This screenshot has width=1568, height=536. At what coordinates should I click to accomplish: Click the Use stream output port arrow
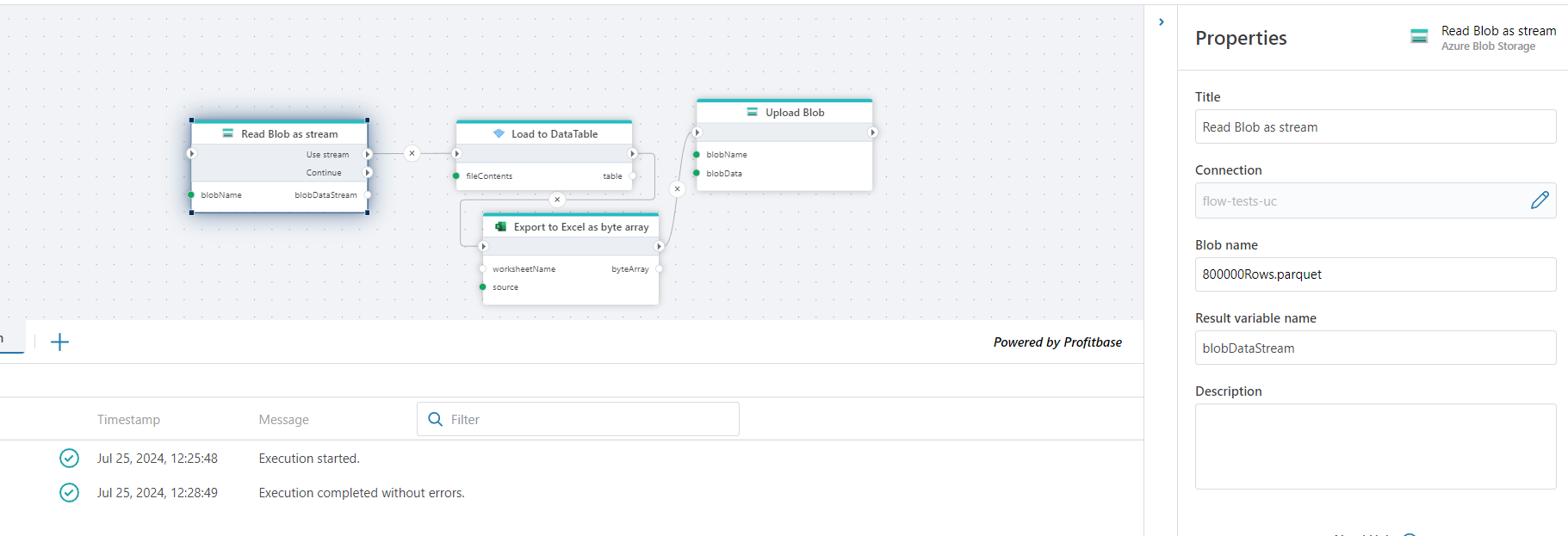tap(368, 155)
